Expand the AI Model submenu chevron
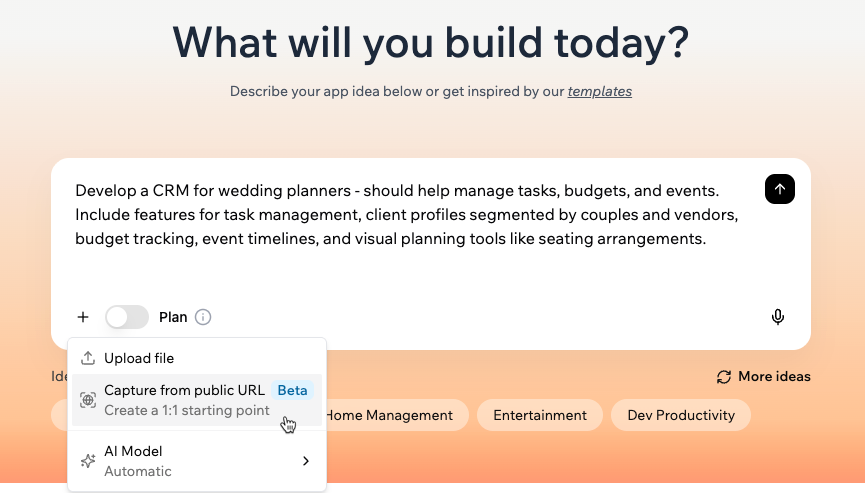This screenshot has width=865, height=493. (x=306, y=461)
